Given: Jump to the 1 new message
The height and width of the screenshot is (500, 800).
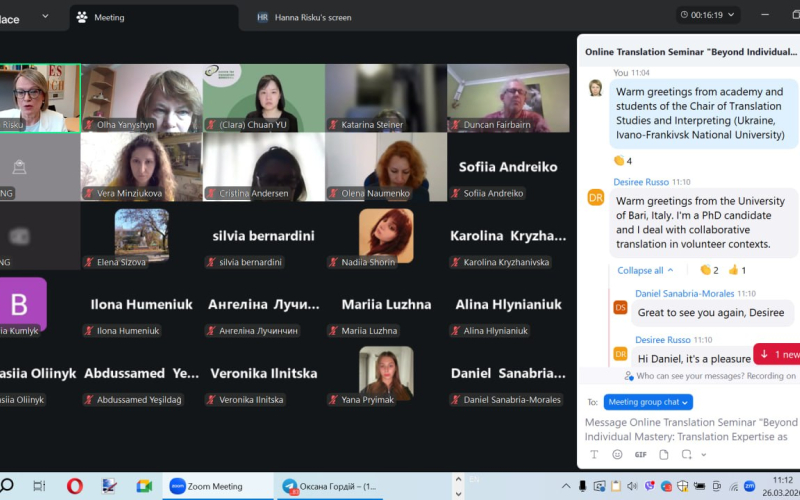Looking at the screenshot, I should click(778, 354).
